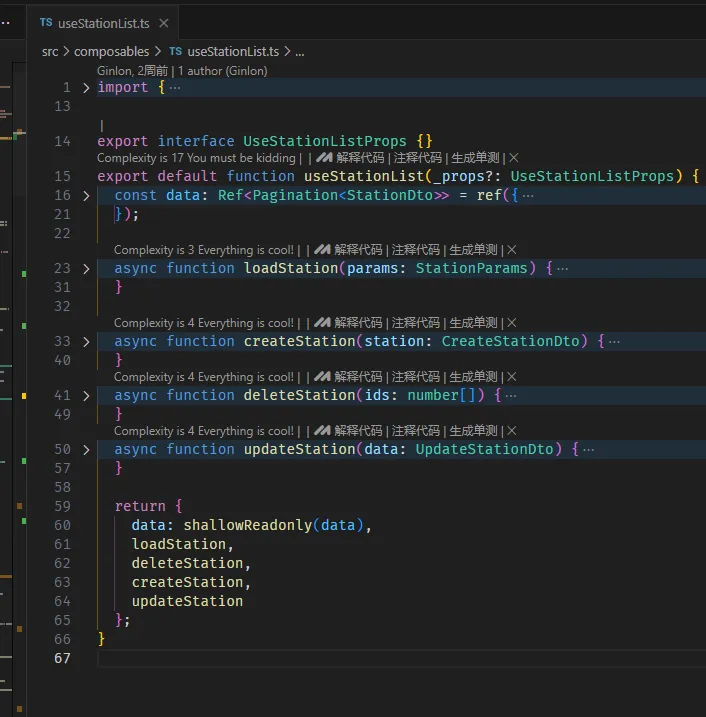This screenshot has height=717, width=706.
Task: Click 生成单测 above deleteStation
Action: click(x=473, y=377)
